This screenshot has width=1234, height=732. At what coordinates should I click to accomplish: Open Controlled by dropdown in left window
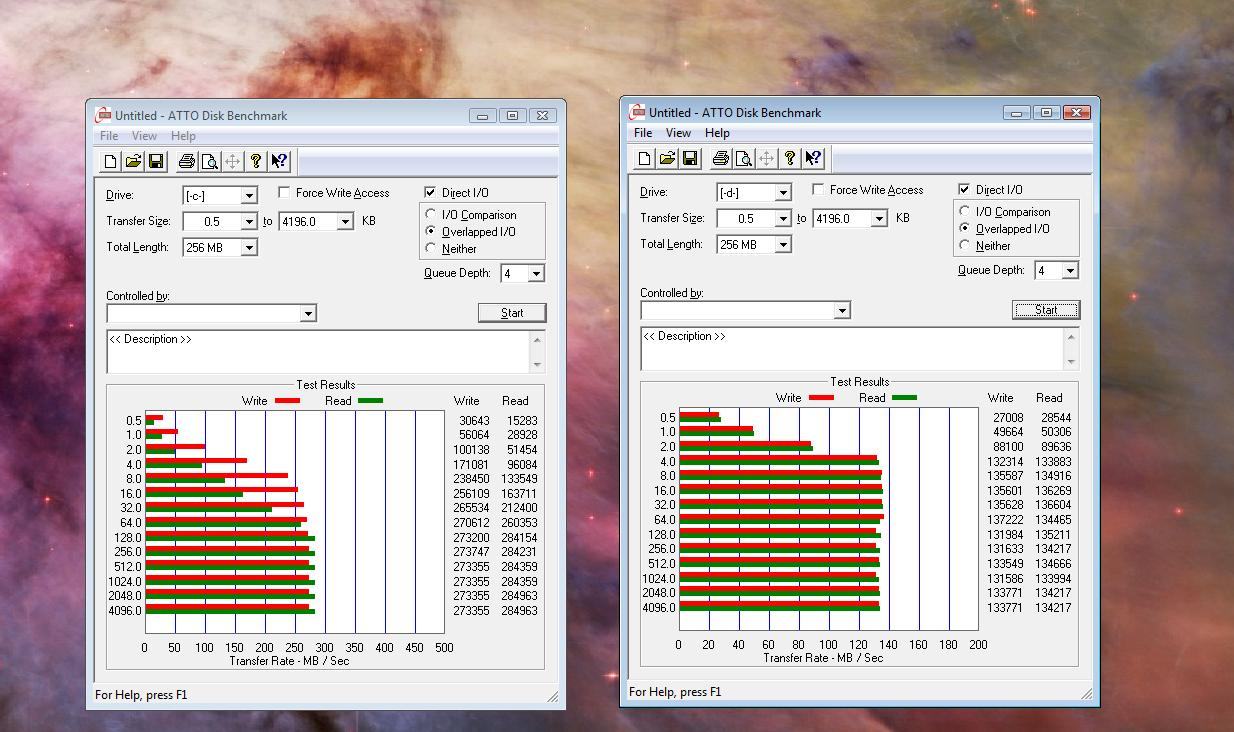coord(308,313)
